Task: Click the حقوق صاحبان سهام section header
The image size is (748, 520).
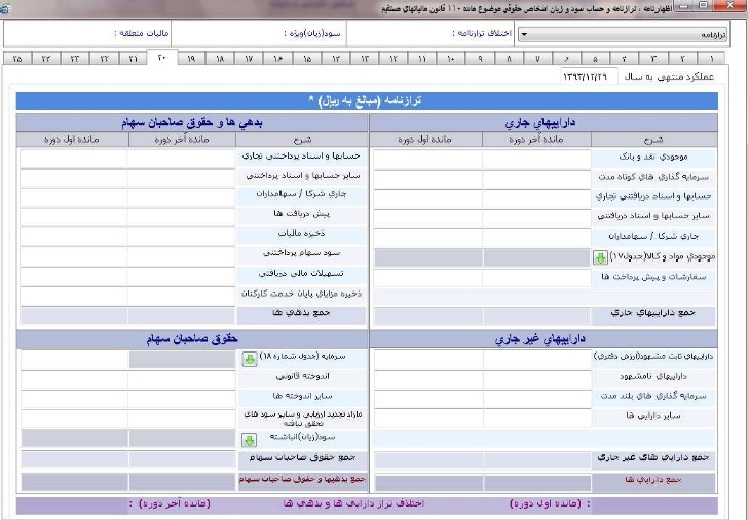Action: click(192, 339)
